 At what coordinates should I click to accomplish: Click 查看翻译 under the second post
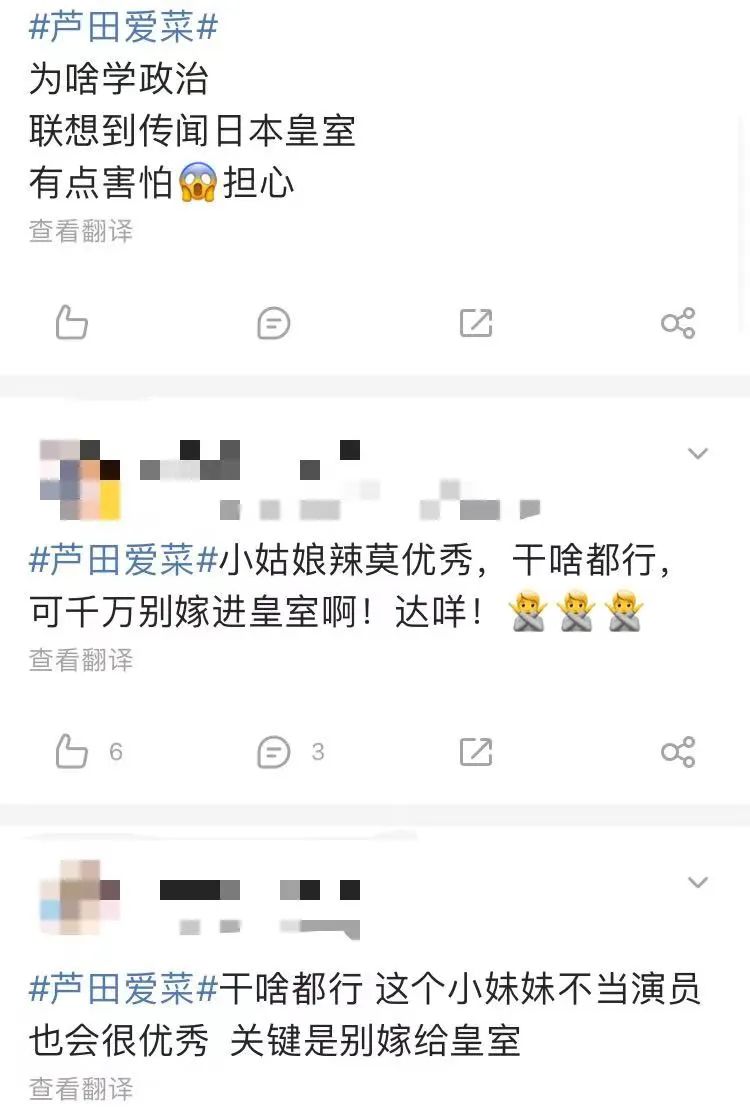pos(81,660)
